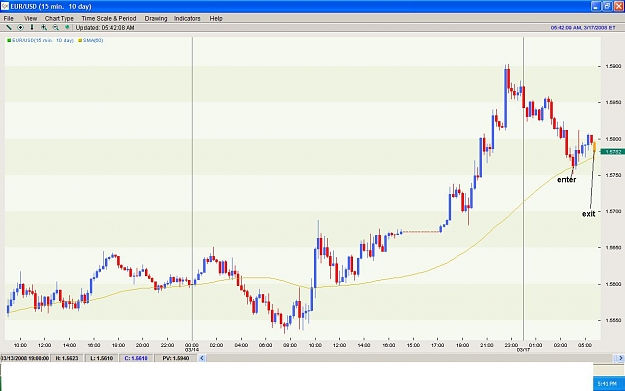
Task: Close the EUR/USD chart window
Action: pos(619,6)
